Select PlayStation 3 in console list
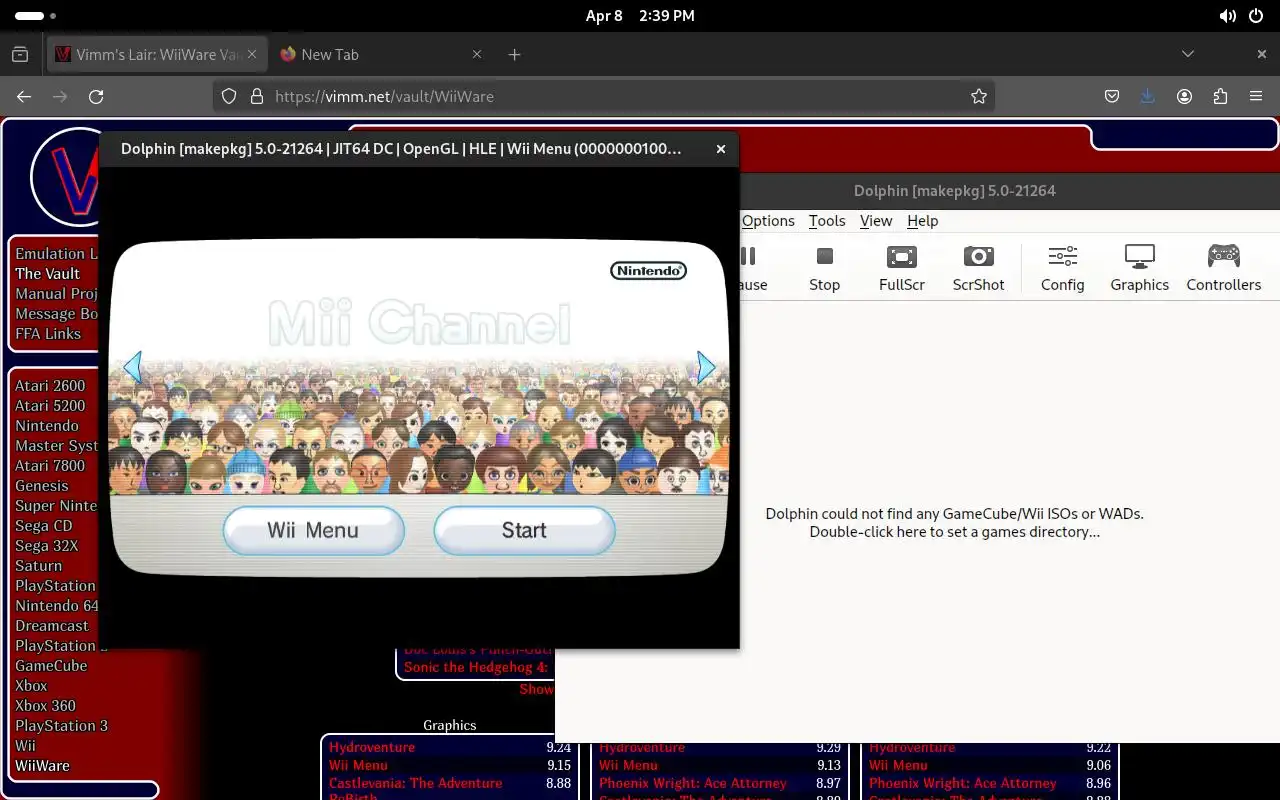The image size is (1280, 800). pos(61,726)
